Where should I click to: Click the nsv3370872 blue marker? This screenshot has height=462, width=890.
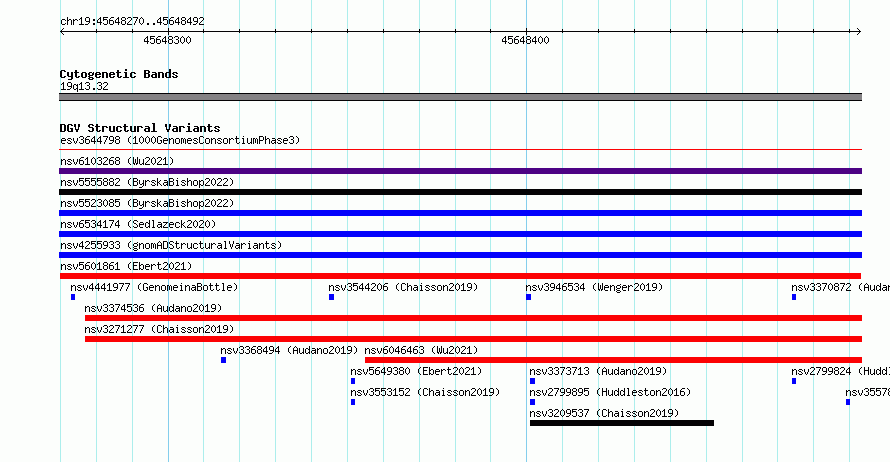coord(794,297)
